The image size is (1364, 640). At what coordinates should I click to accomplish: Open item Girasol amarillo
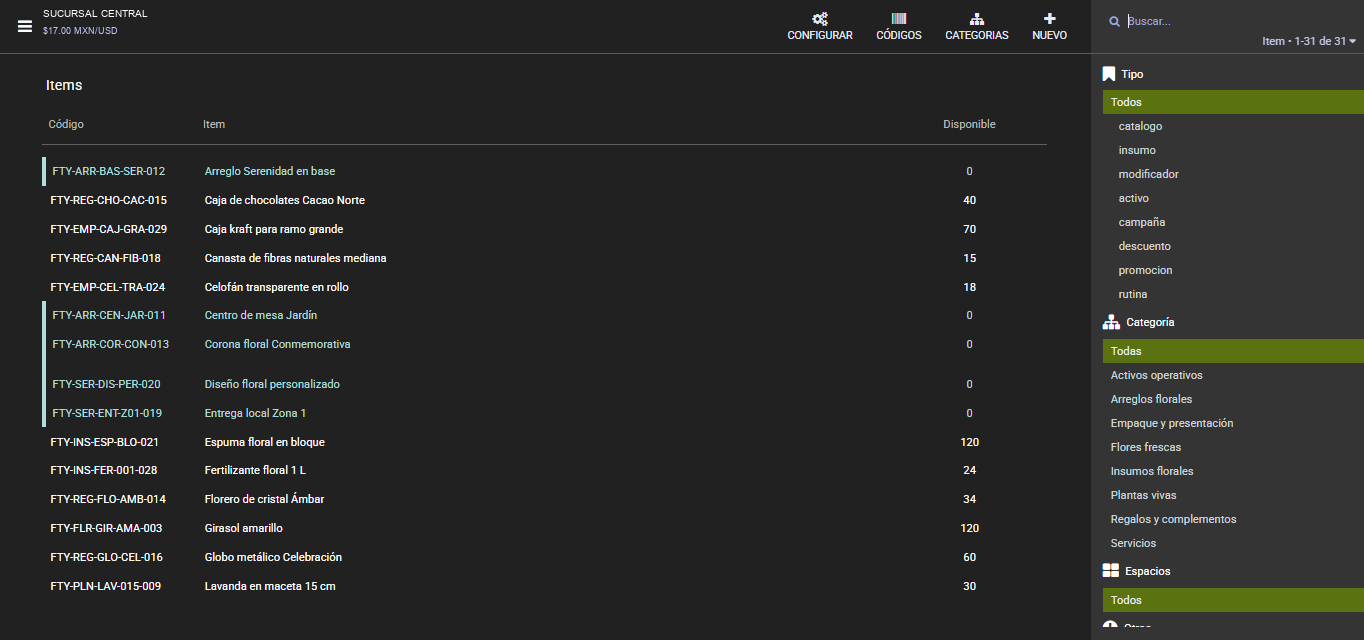pos(244,528)
